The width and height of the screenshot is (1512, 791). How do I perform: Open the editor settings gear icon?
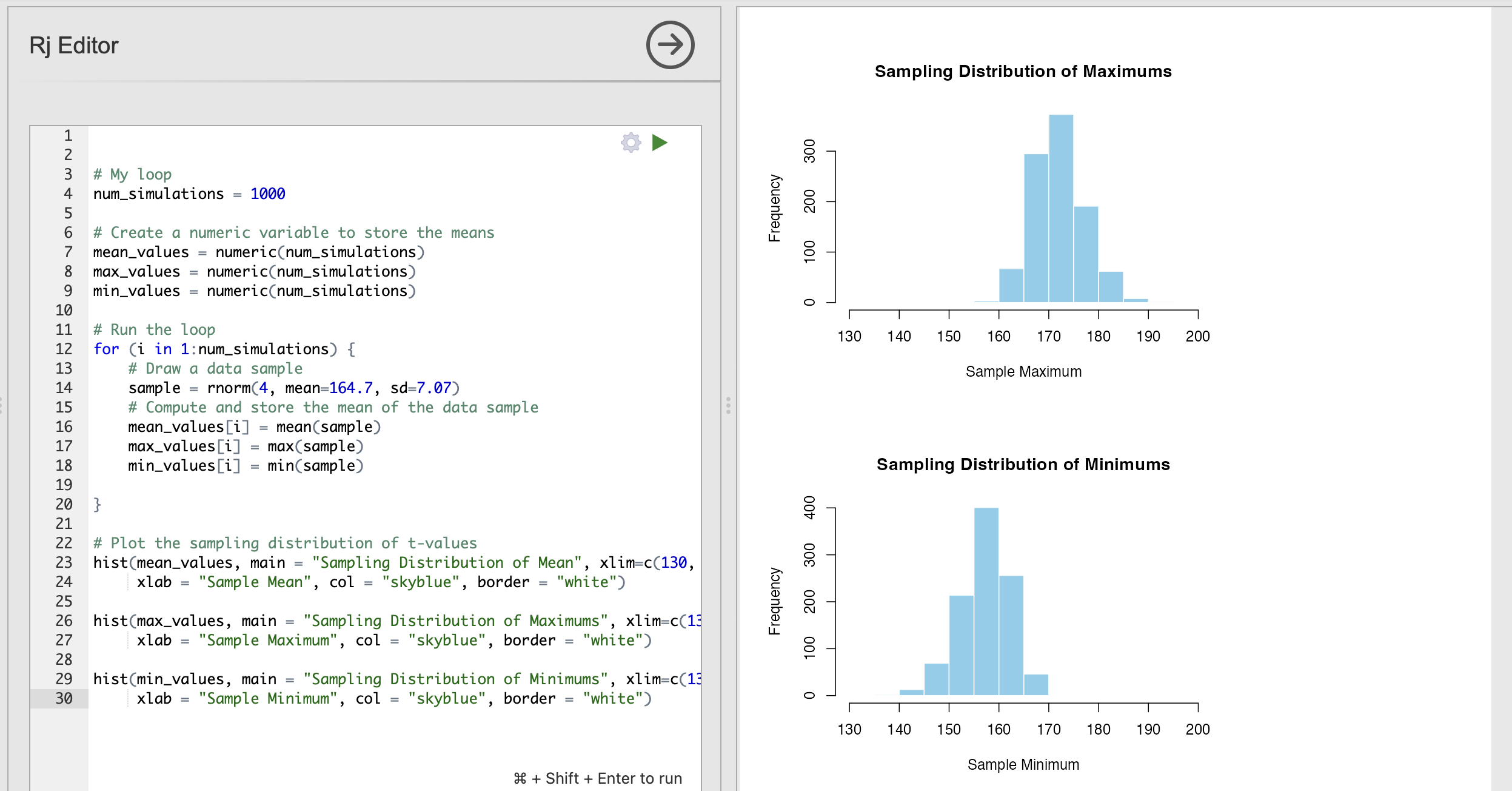(x=631, y=143)
